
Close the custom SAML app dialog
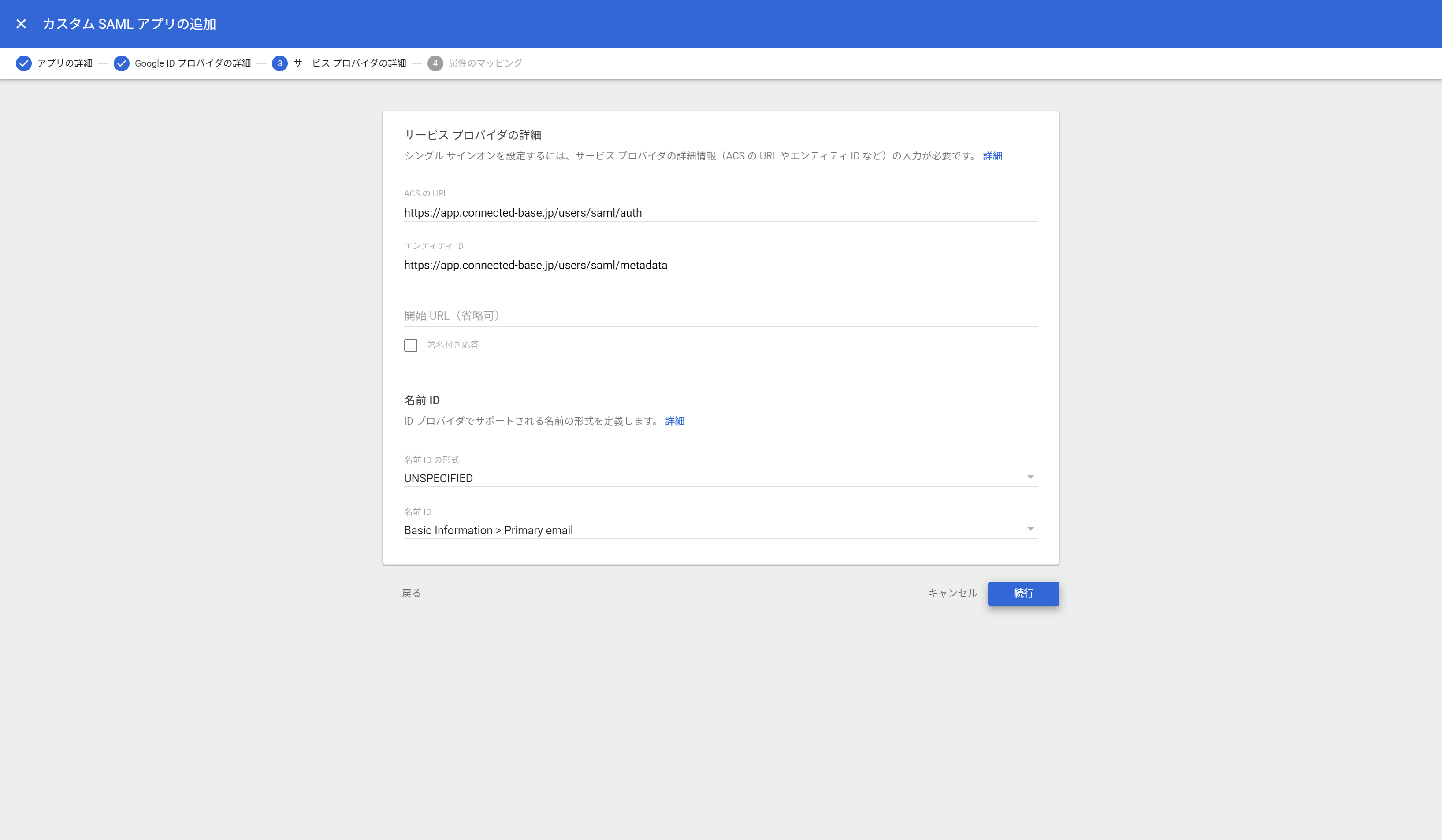pos(21,23)
